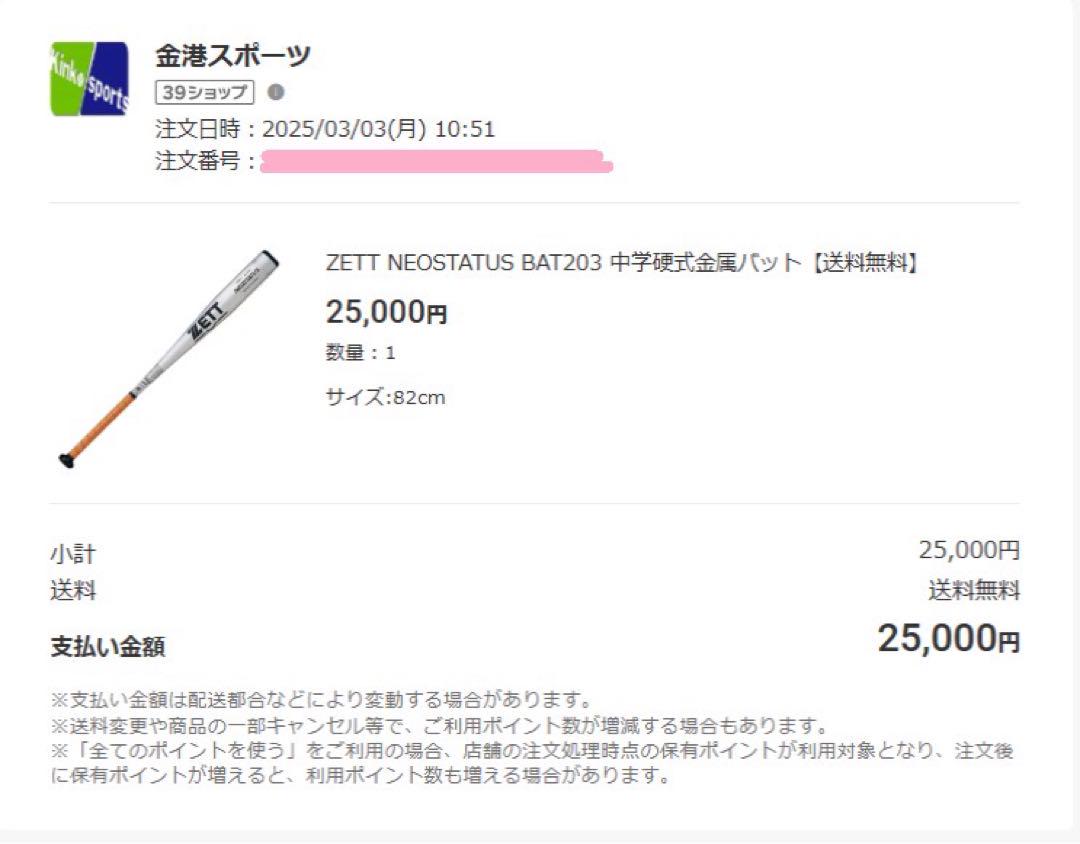Click the Kinko Sports shop logo
This screenshot has width=1080, height=844.
tap(90, 79)
